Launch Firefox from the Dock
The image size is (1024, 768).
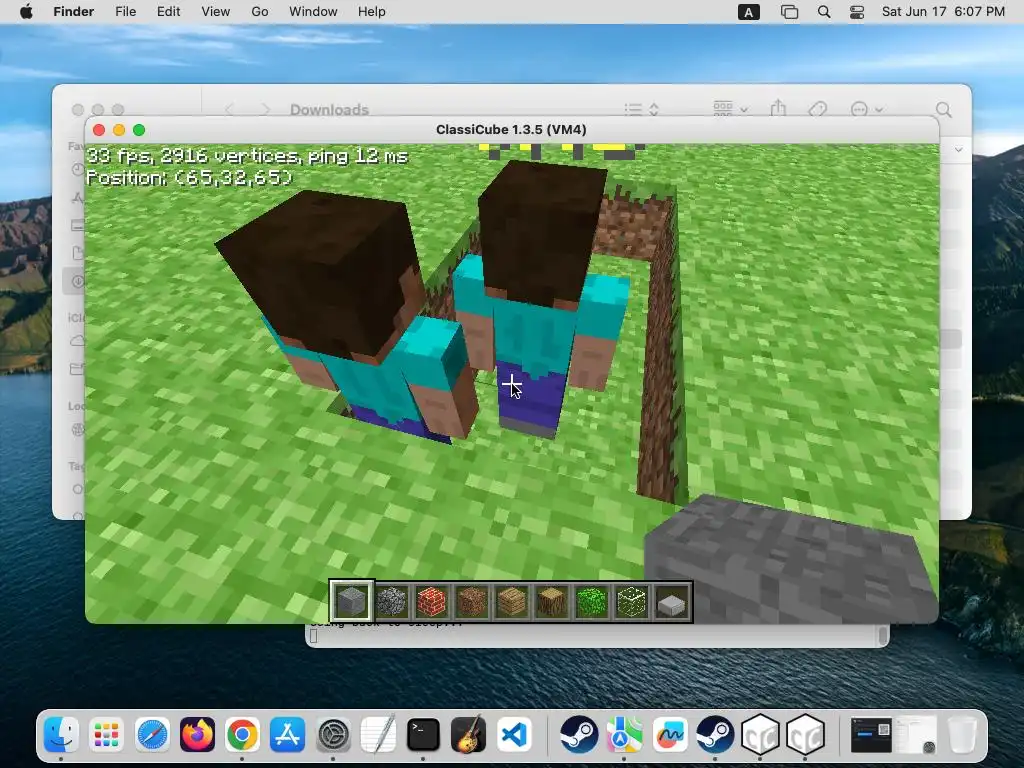197,735
